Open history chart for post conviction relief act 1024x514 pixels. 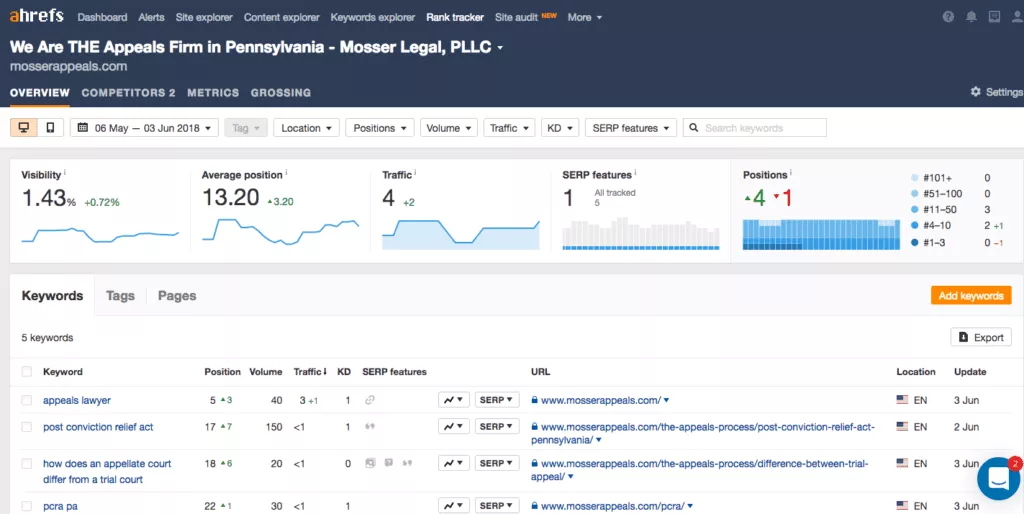click(454, 426)
